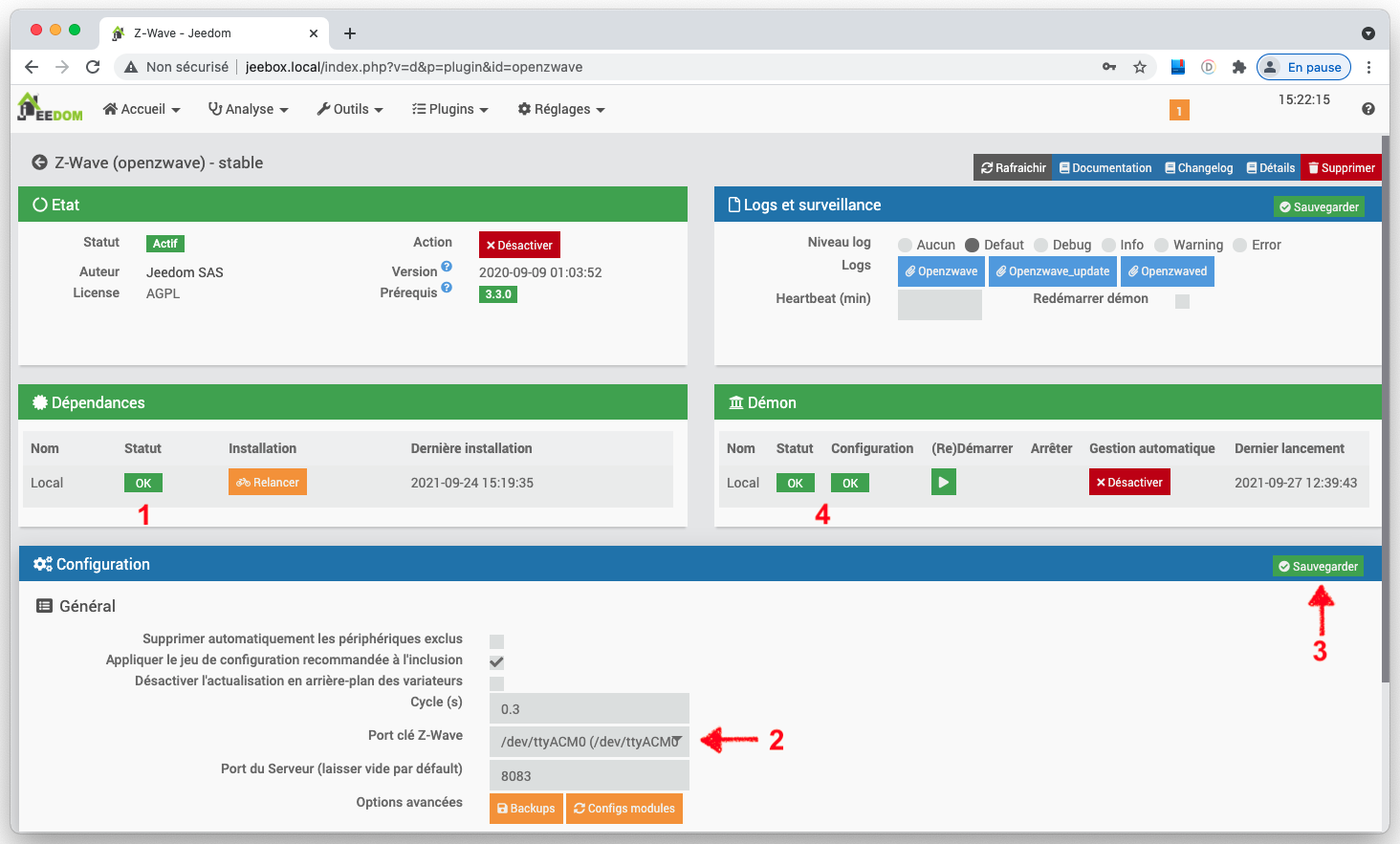Toggle the Redémarrer démon checkbox

click(1182, 301)
